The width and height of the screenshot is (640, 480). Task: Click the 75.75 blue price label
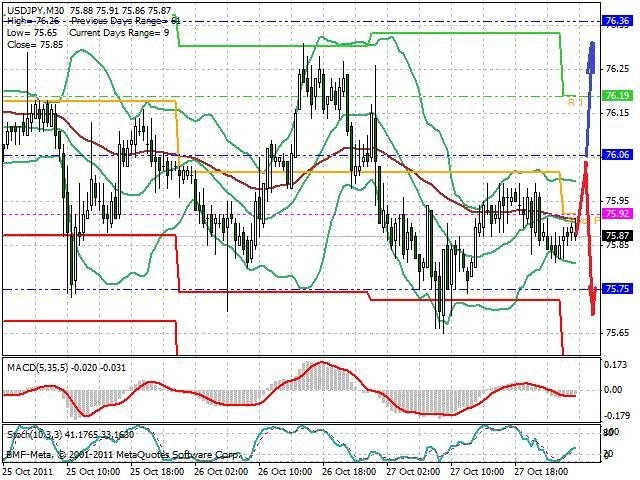[x=617, y=289]
